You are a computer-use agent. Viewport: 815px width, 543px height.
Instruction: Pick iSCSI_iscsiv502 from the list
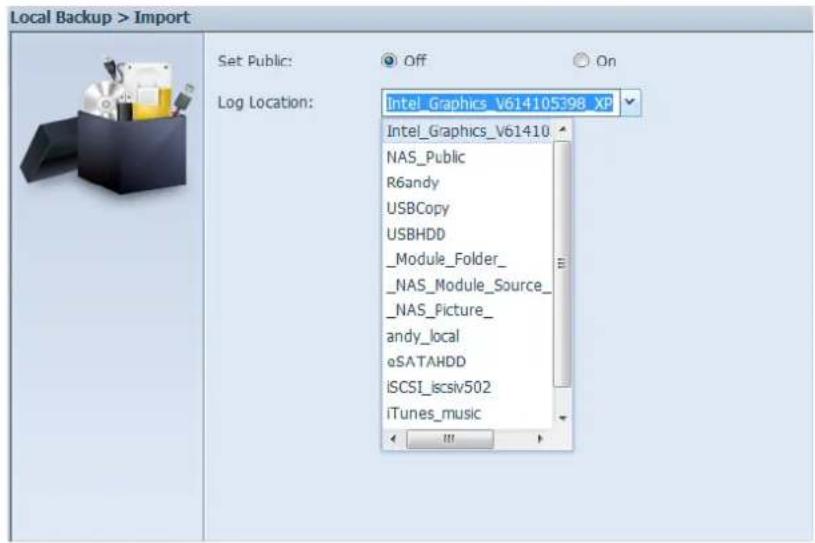coord(438,387)
